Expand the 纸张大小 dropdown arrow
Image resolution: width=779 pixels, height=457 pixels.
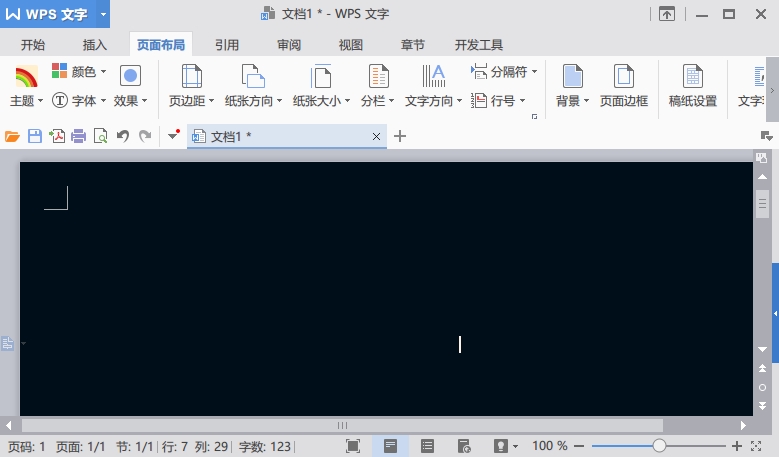click(347, 101)
